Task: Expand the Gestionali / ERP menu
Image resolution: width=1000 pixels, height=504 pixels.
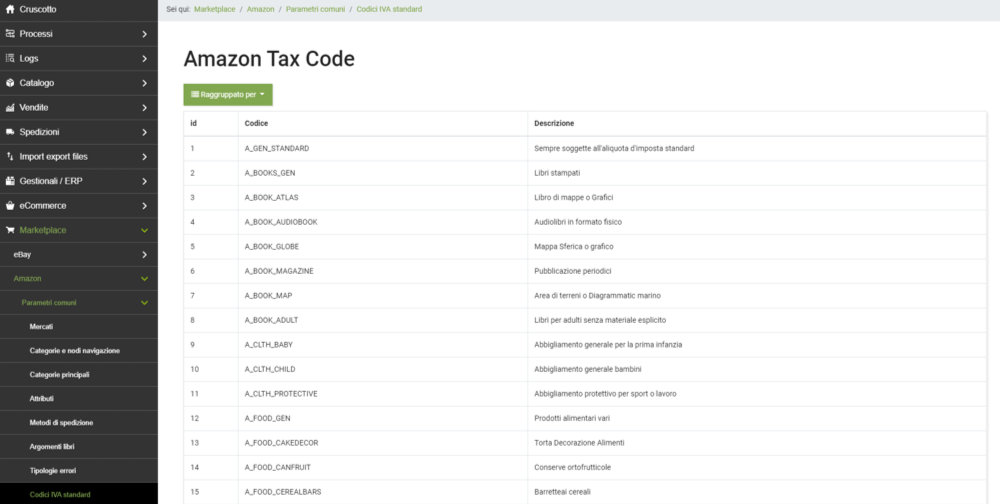Action: click(x=144, y=181)
